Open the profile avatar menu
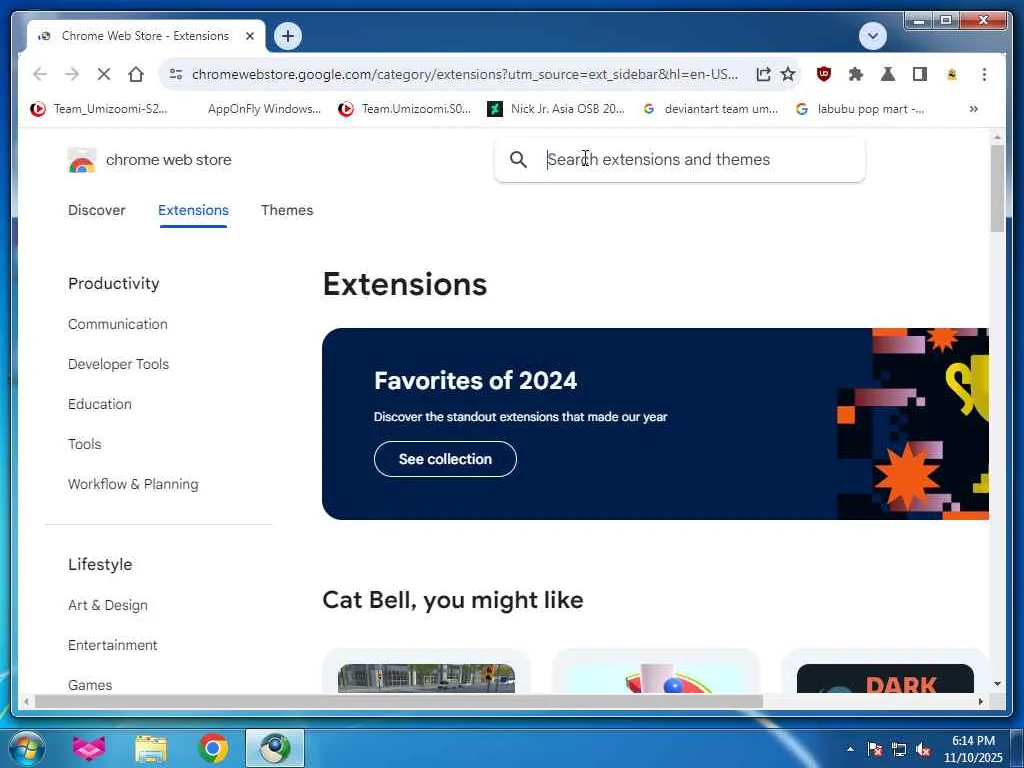This screenshot has width=1024, height=768. [952, 74]
